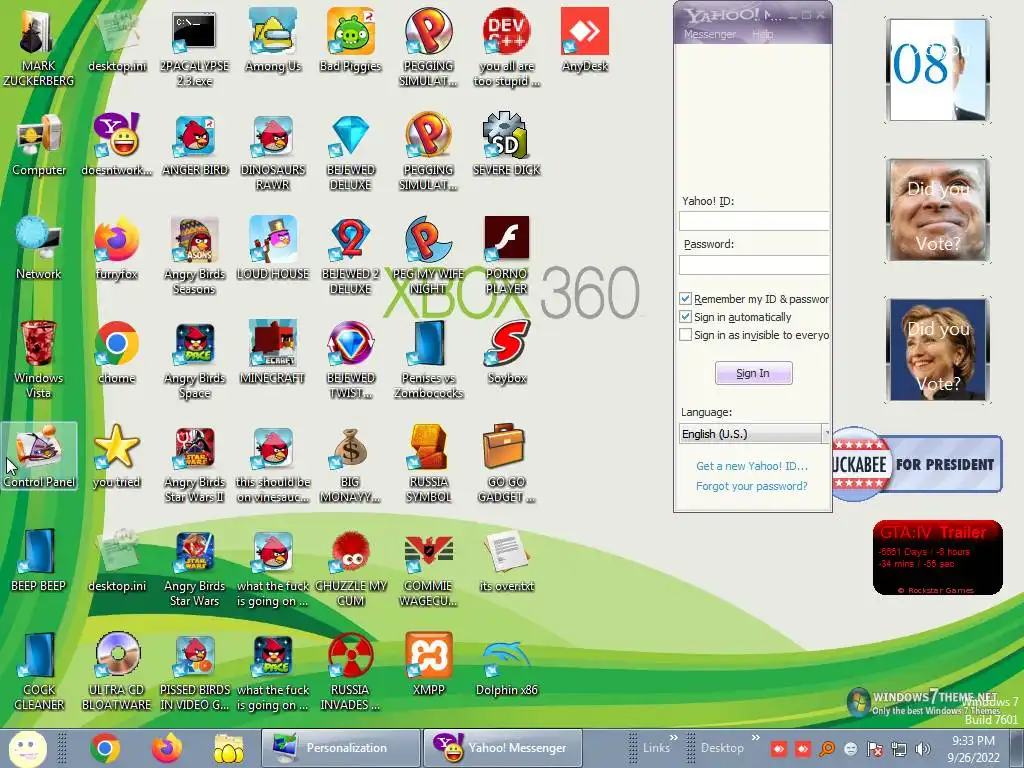1024x768 pixels.
Task: Click the Huckabee For President gadget
Action: pyautogui.click(x=917, y=464)
